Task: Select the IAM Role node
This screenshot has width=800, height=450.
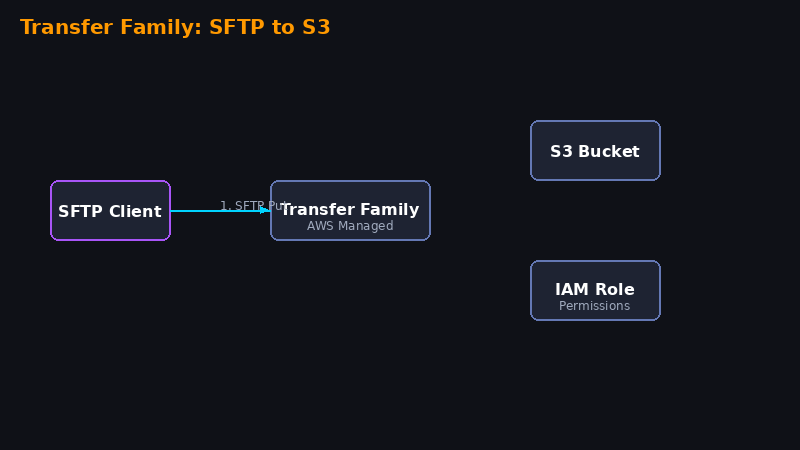Action: pyautogui.click(x=595, y=290)
